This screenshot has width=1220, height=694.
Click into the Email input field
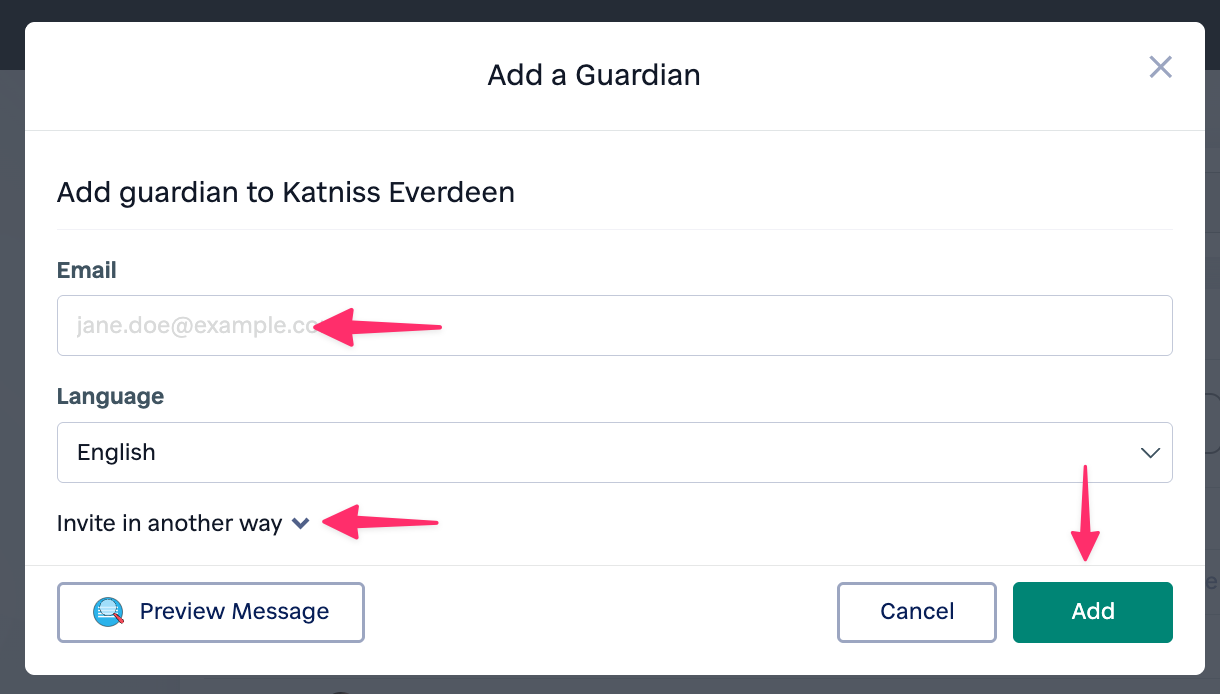[x=700, y=325]
